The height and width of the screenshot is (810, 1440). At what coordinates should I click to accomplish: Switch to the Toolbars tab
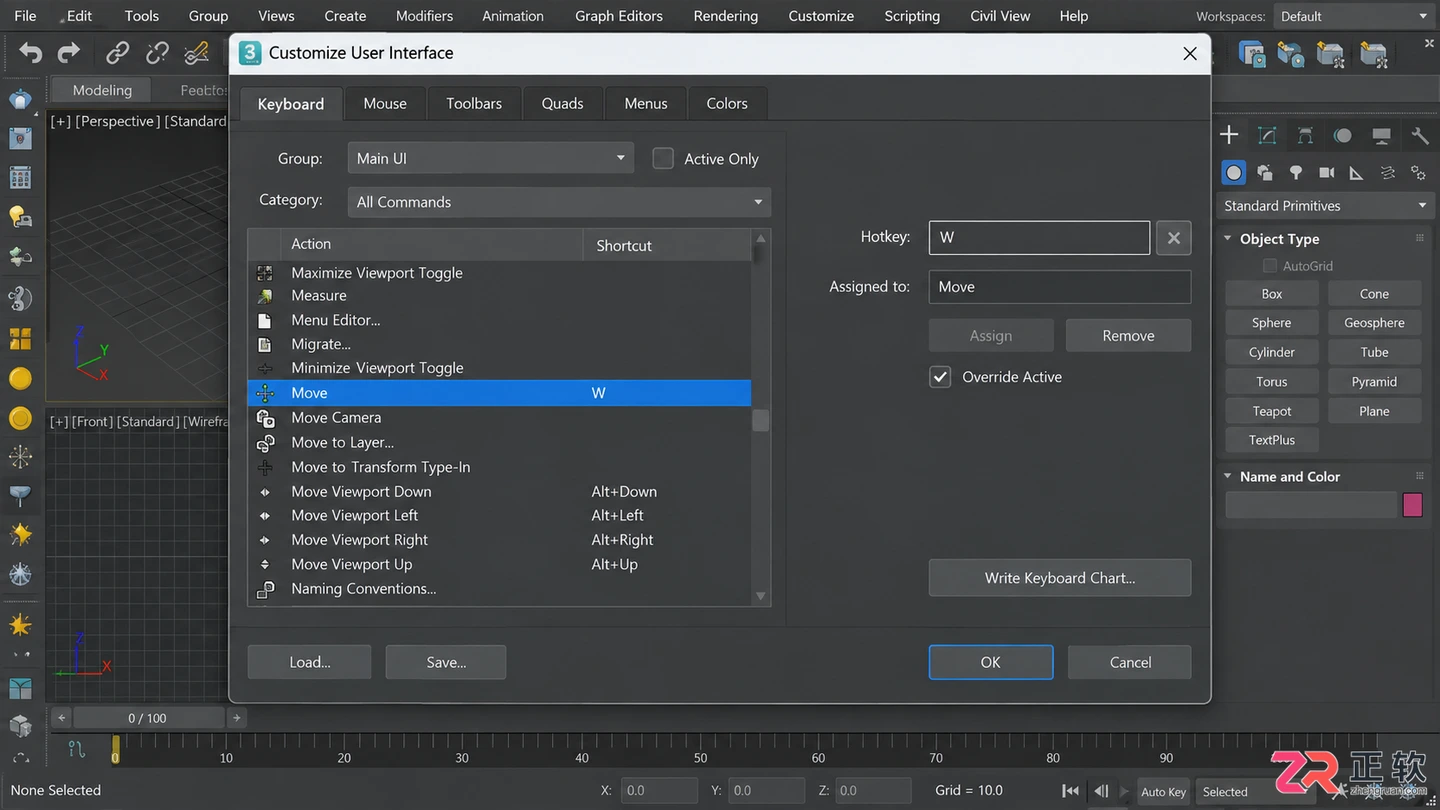474,103
